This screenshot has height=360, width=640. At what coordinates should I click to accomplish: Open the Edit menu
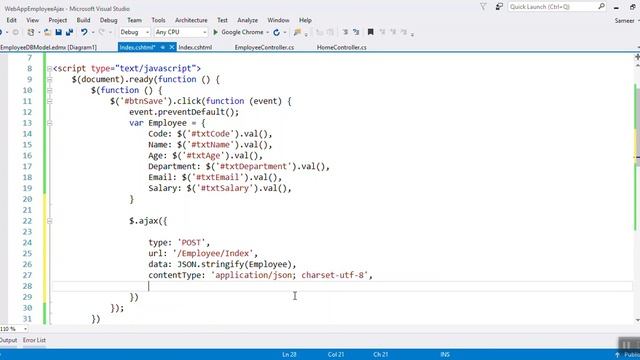[11, 20]
